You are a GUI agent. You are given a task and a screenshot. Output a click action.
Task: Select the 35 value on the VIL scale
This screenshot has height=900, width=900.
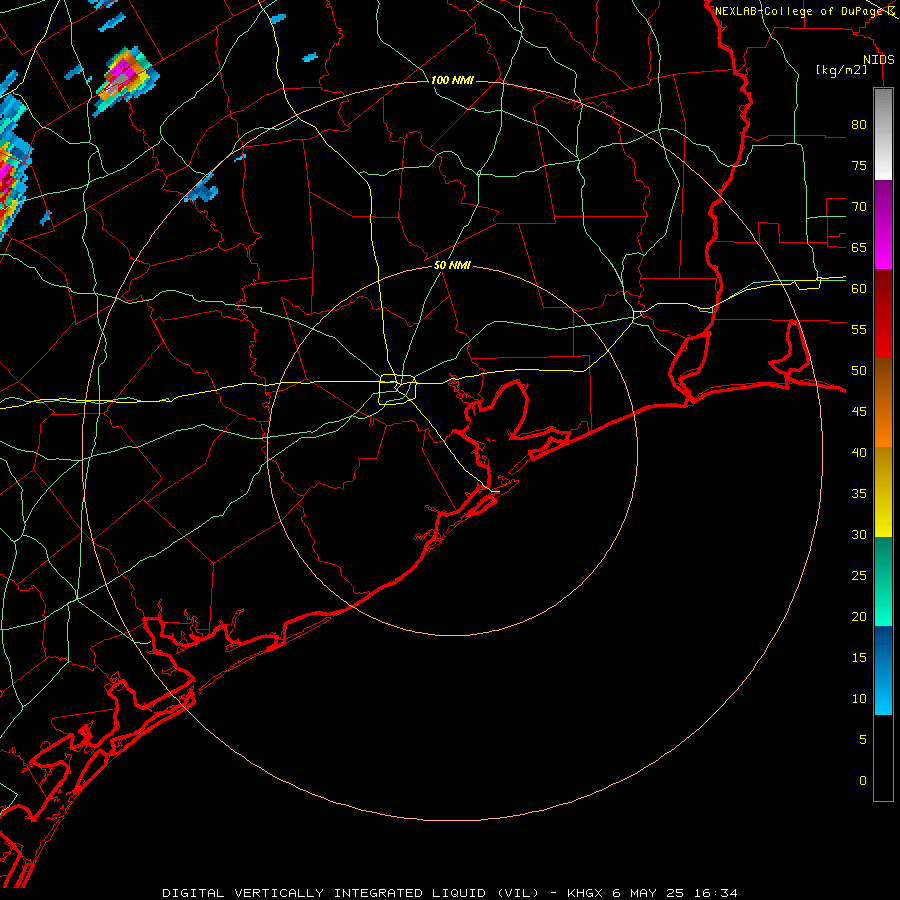[859, 494]
